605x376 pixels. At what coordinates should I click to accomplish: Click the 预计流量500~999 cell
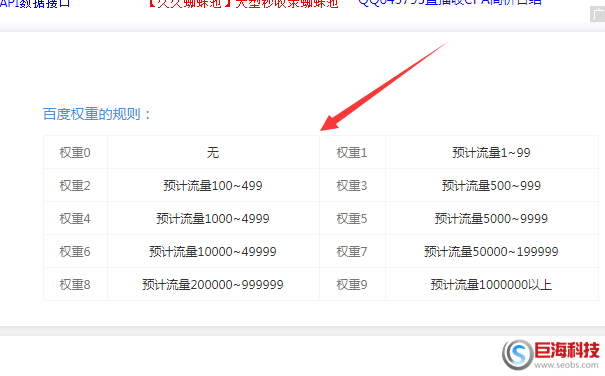pyautogui.click(x=492, y=185)
